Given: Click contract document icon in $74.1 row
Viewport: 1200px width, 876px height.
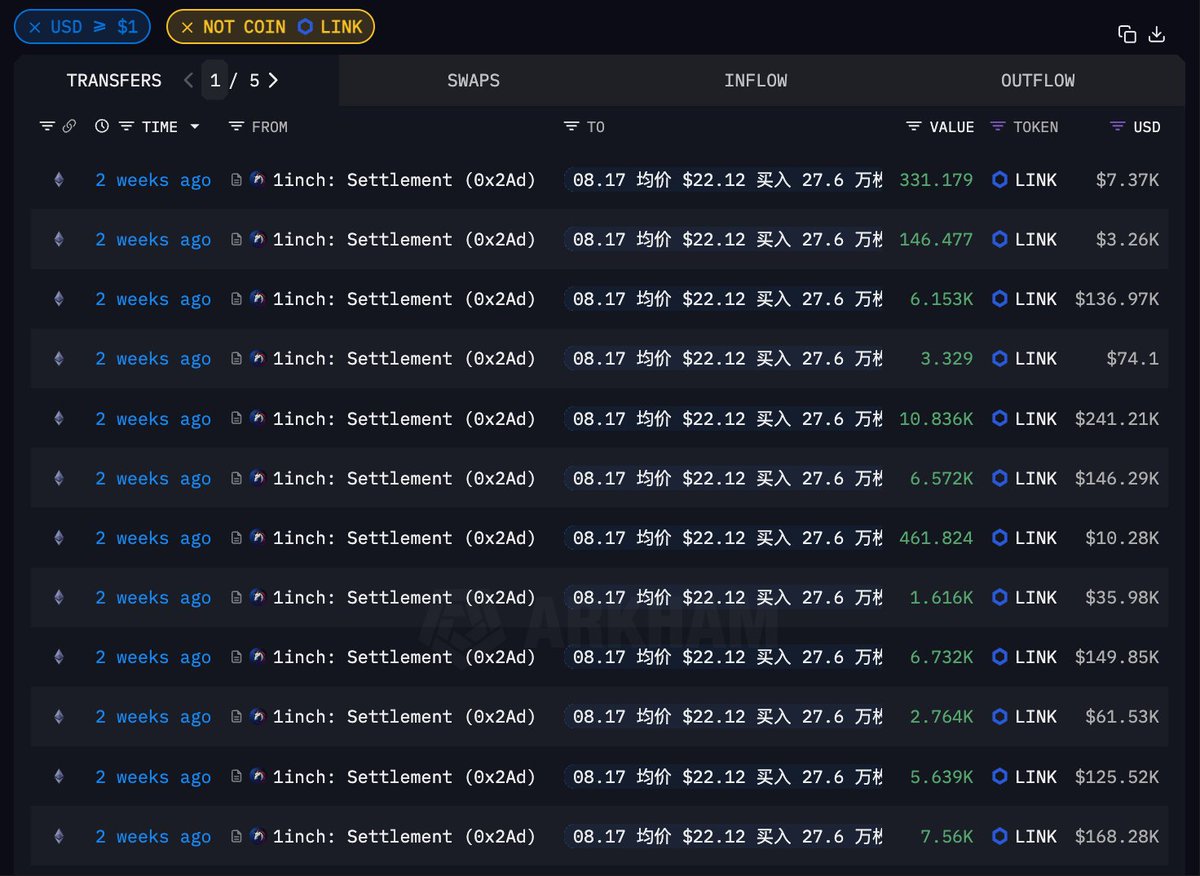Looking at the screenshot, I should pos(236,359).
